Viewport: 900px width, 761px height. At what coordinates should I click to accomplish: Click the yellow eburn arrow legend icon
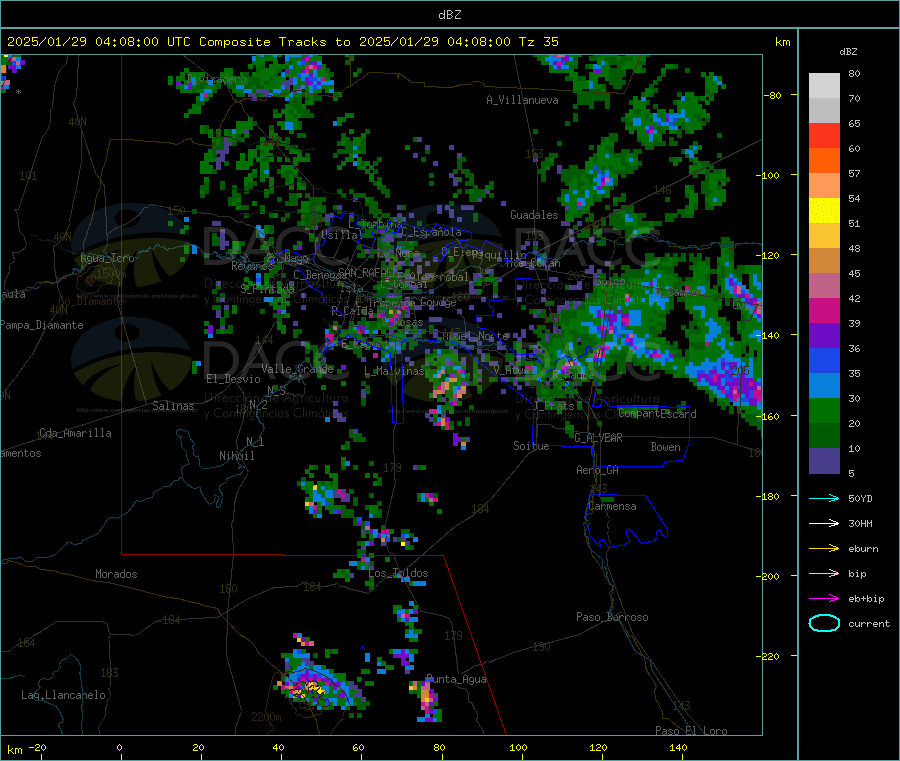[x=824, y=549]
